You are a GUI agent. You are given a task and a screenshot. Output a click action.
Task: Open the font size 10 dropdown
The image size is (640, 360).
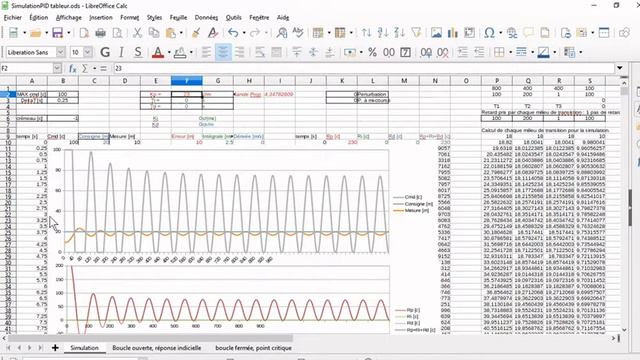pos(88,52)
